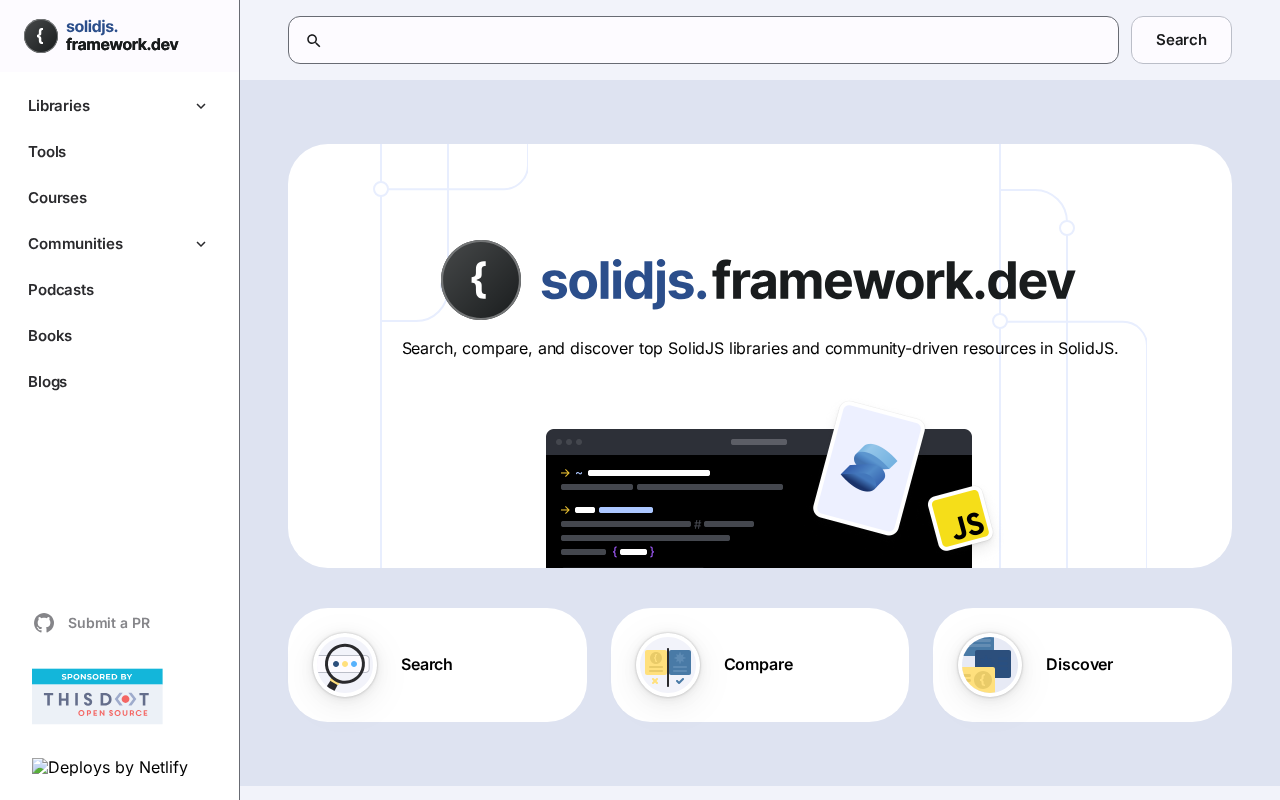
Task: Click the Search button
Action: pyautogui.click(x=1181, y=40)
